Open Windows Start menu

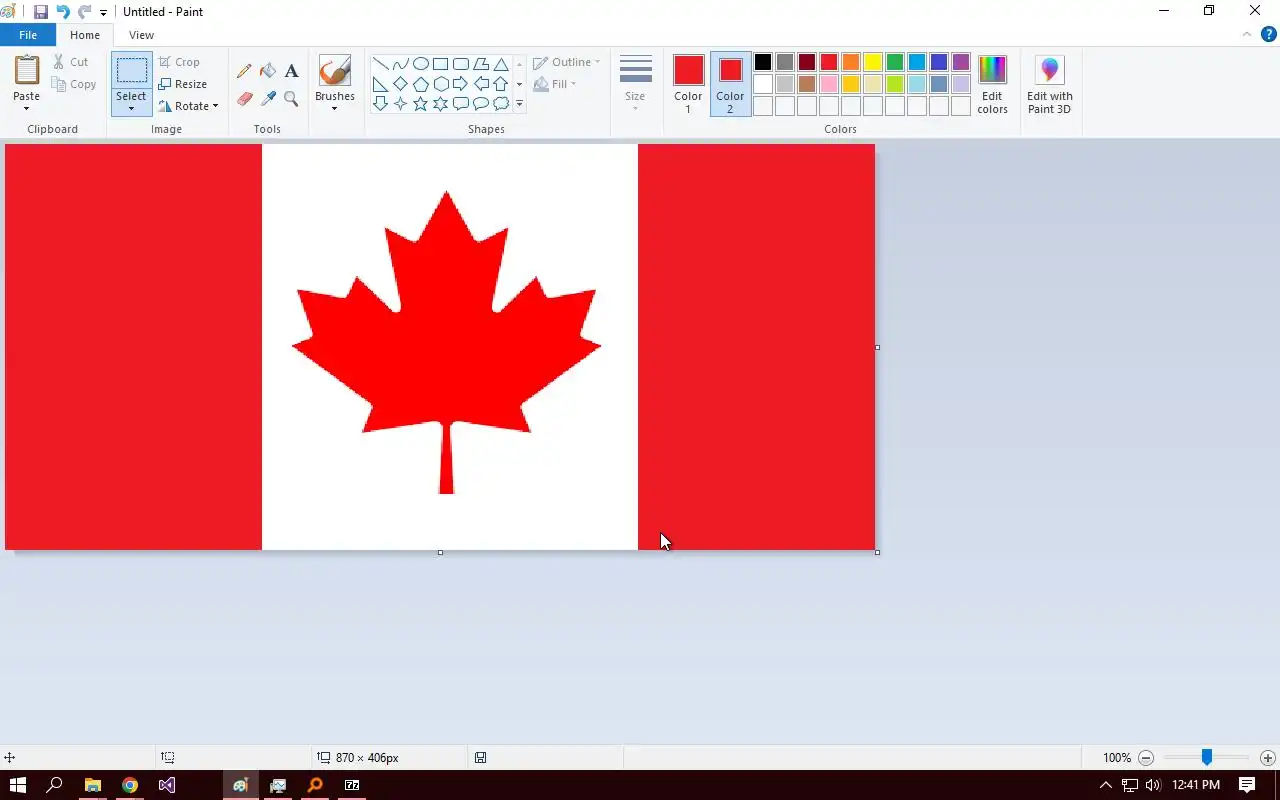17,785
